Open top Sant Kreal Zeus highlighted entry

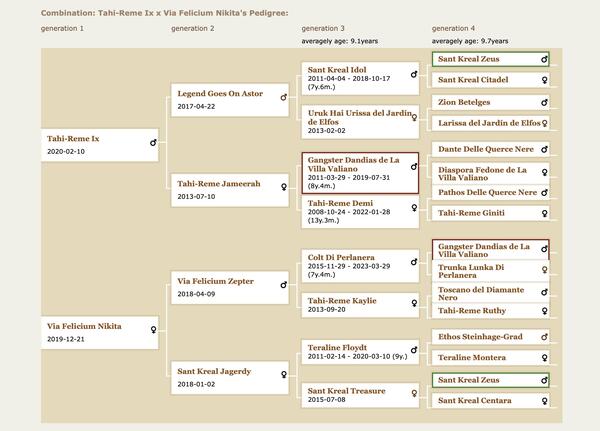[471, 59]
